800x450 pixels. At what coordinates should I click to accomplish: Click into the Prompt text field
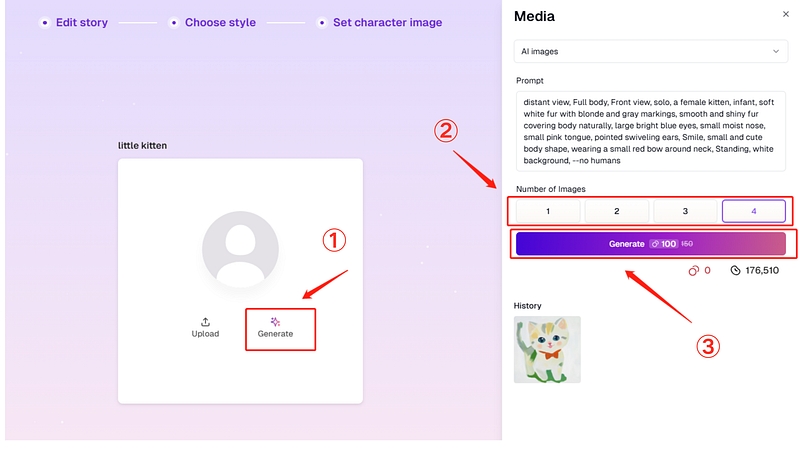pos(650,132)
